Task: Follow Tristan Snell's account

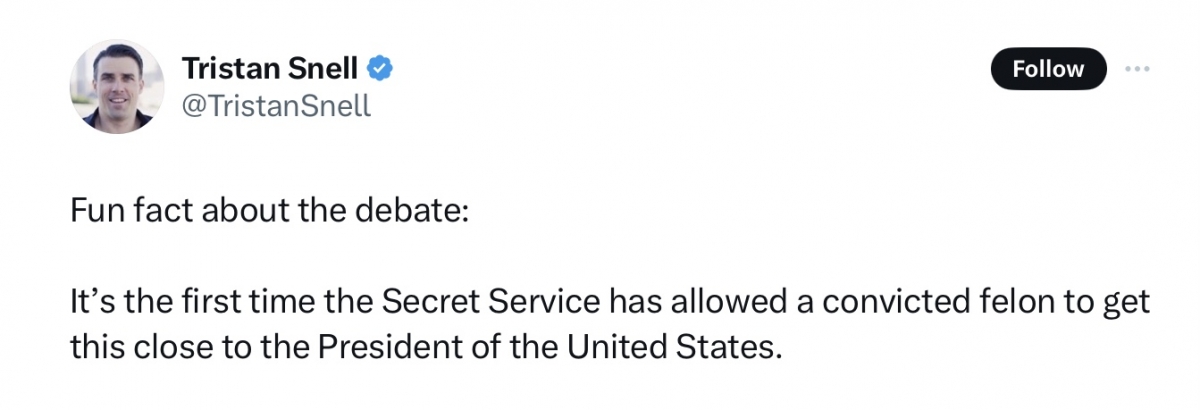Action: 1048,69
